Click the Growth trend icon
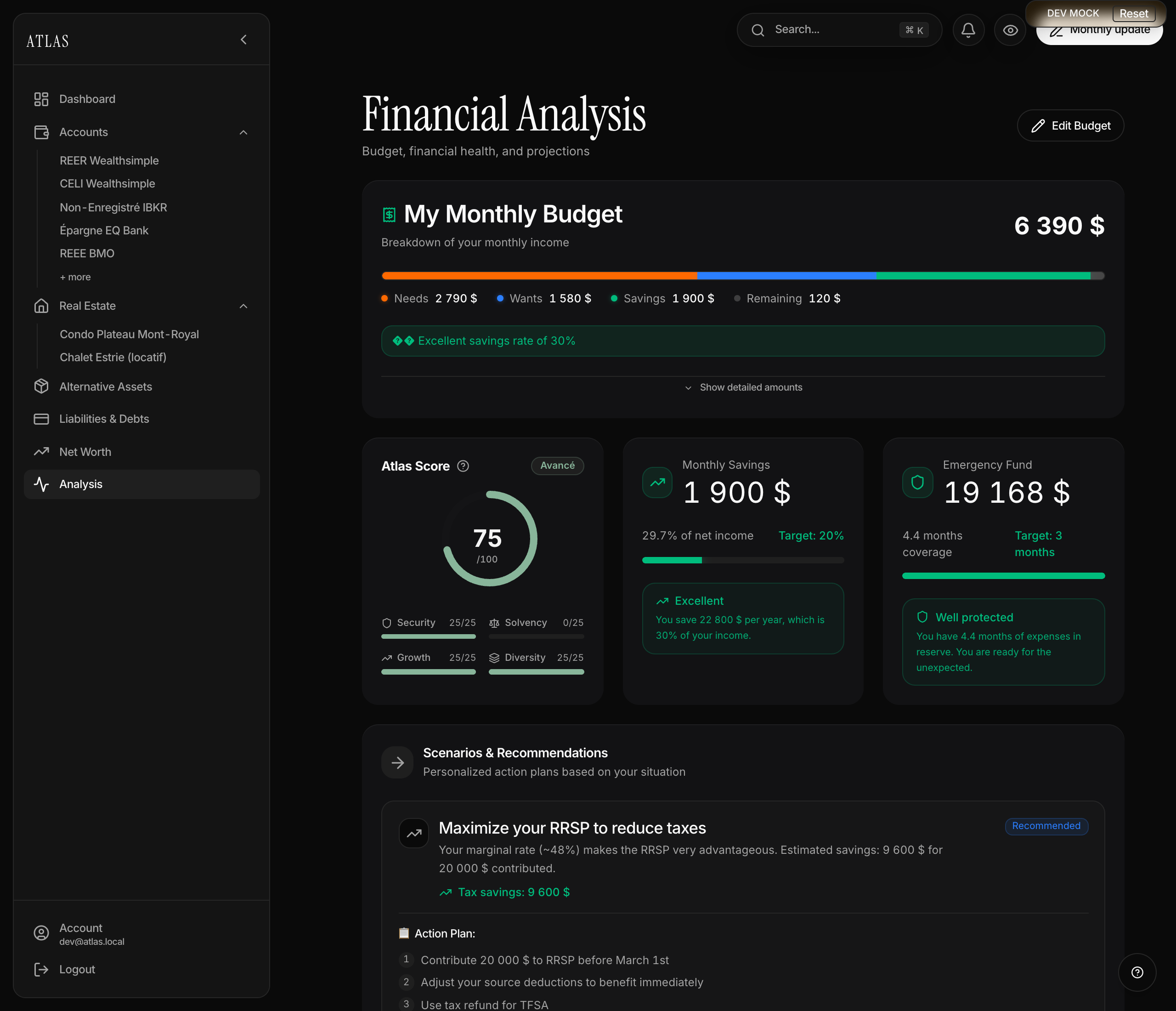Screen dimensions: 1176x1011 (386, 658)
